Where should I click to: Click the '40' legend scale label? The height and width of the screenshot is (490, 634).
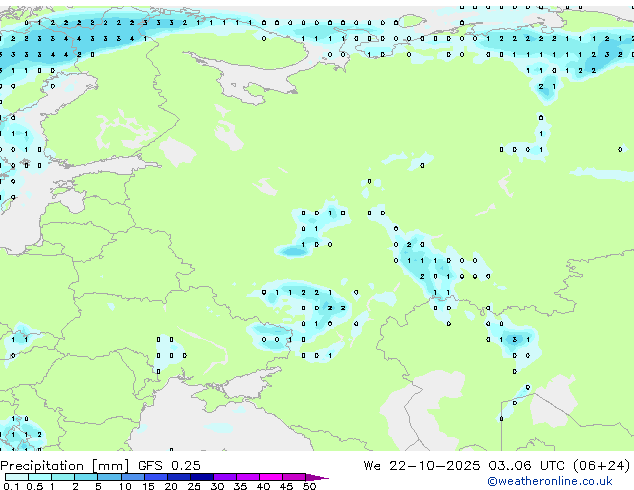(263, 486)
